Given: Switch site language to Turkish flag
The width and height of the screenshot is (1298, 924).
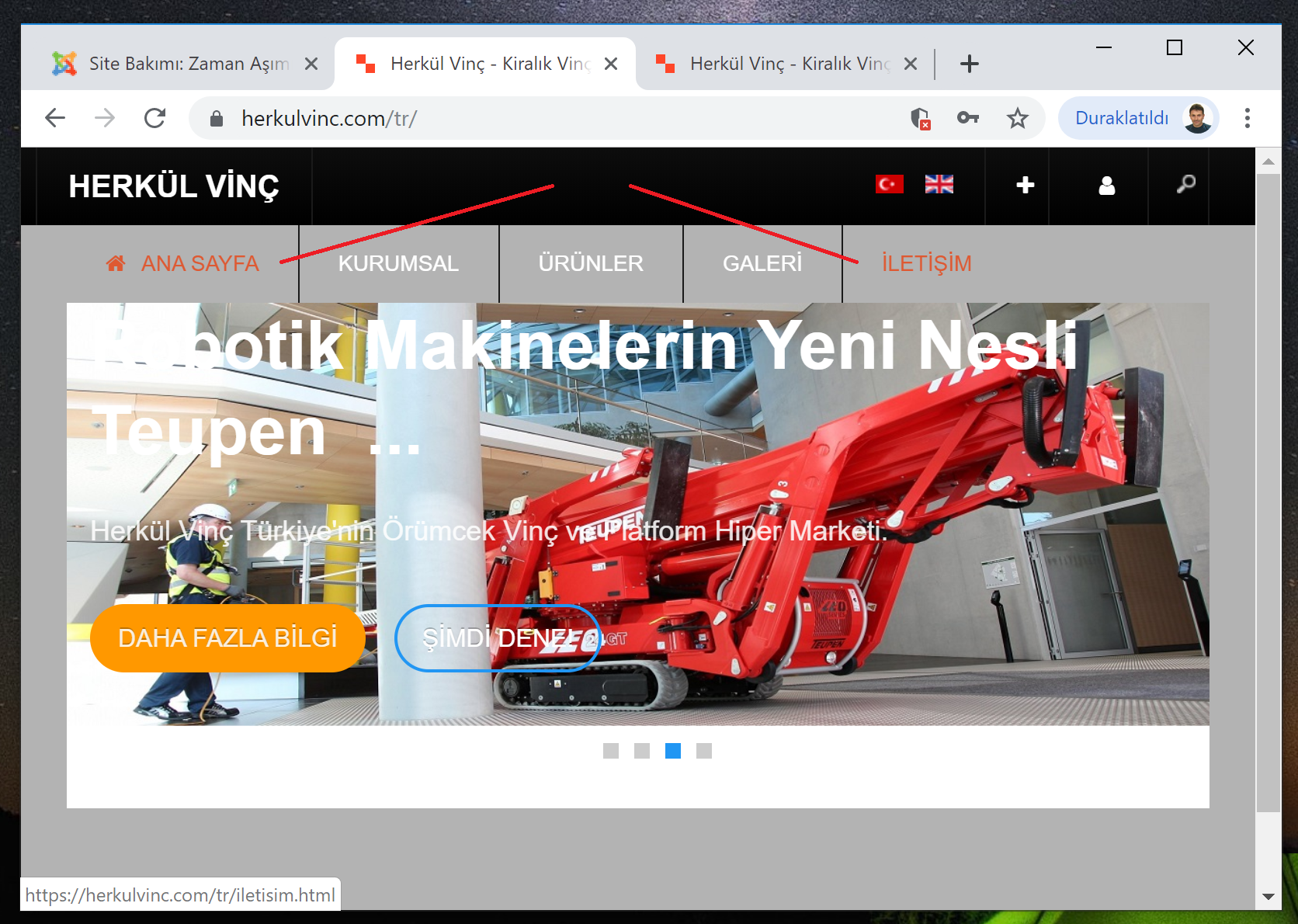Looking at the screenshot, I should pos(890,184).
